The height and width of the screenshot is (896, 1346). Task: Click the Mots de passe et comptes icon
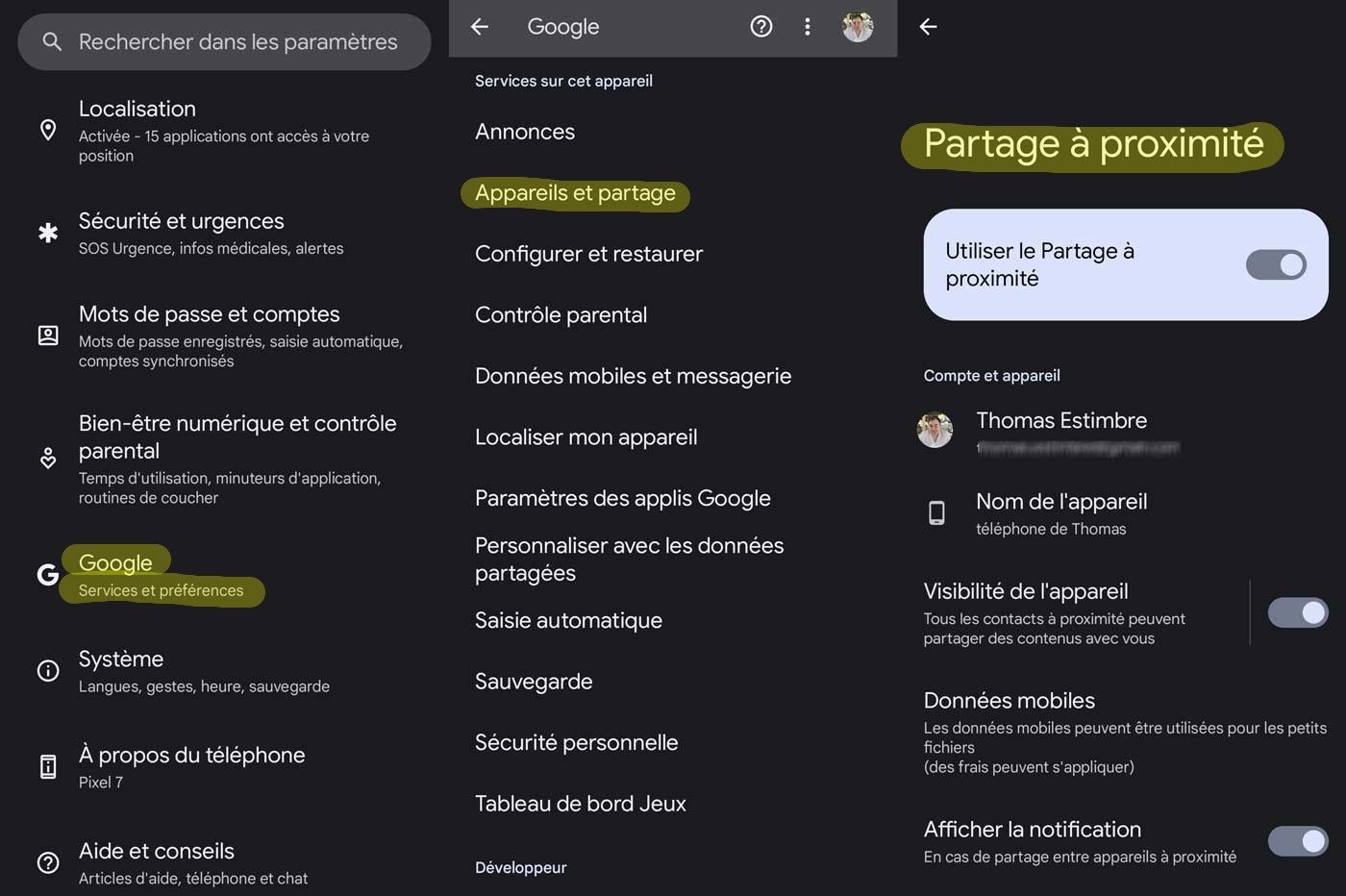pos(48,336)
